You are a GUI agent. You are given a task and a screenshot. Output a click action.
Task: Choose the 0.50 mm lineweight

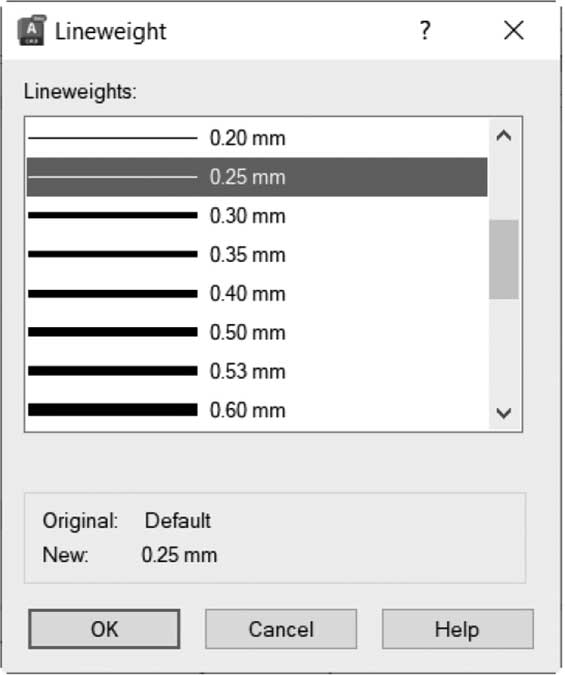coord(257,332)
